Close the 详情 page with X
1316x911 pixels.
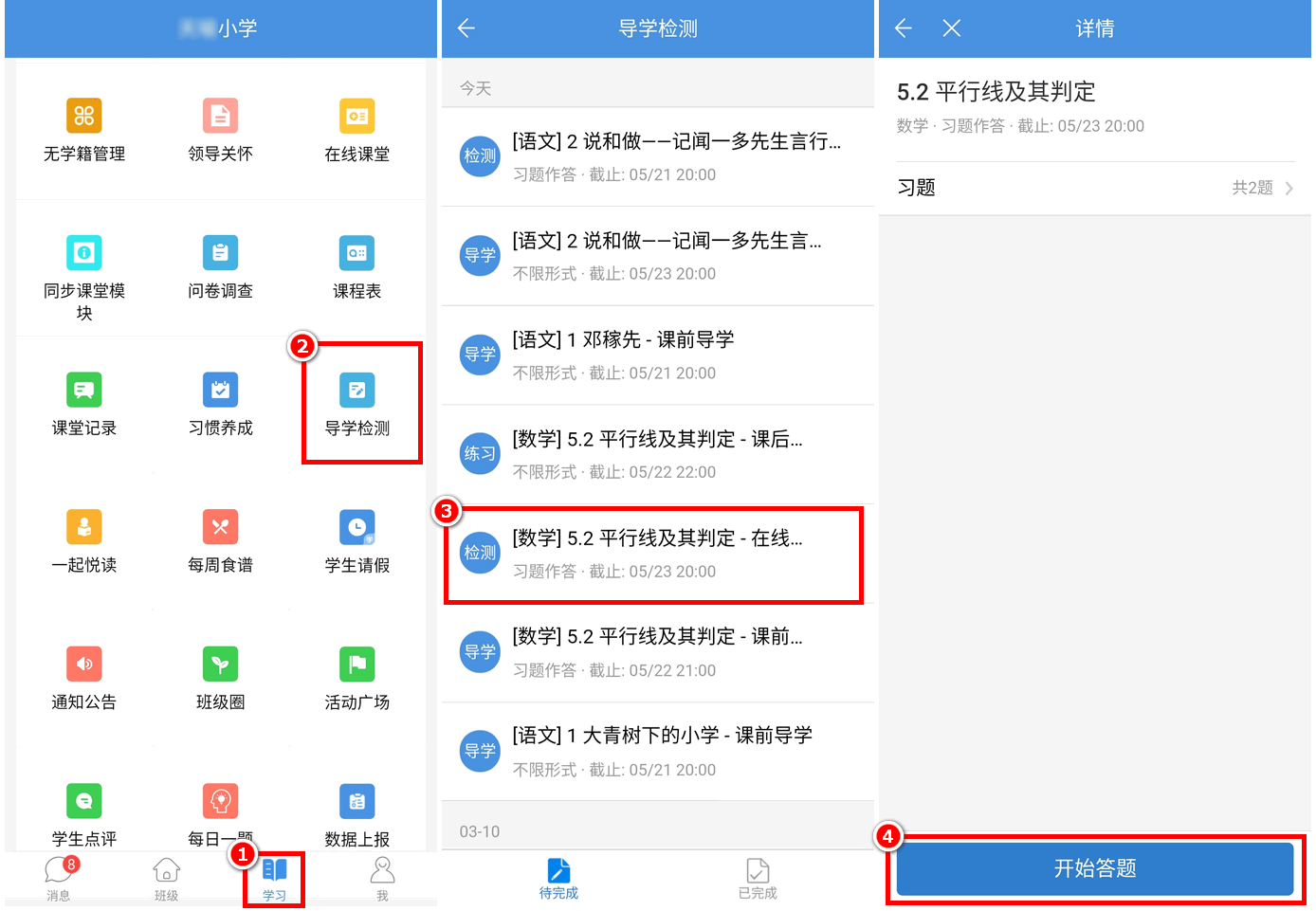(x=952, y=28)
